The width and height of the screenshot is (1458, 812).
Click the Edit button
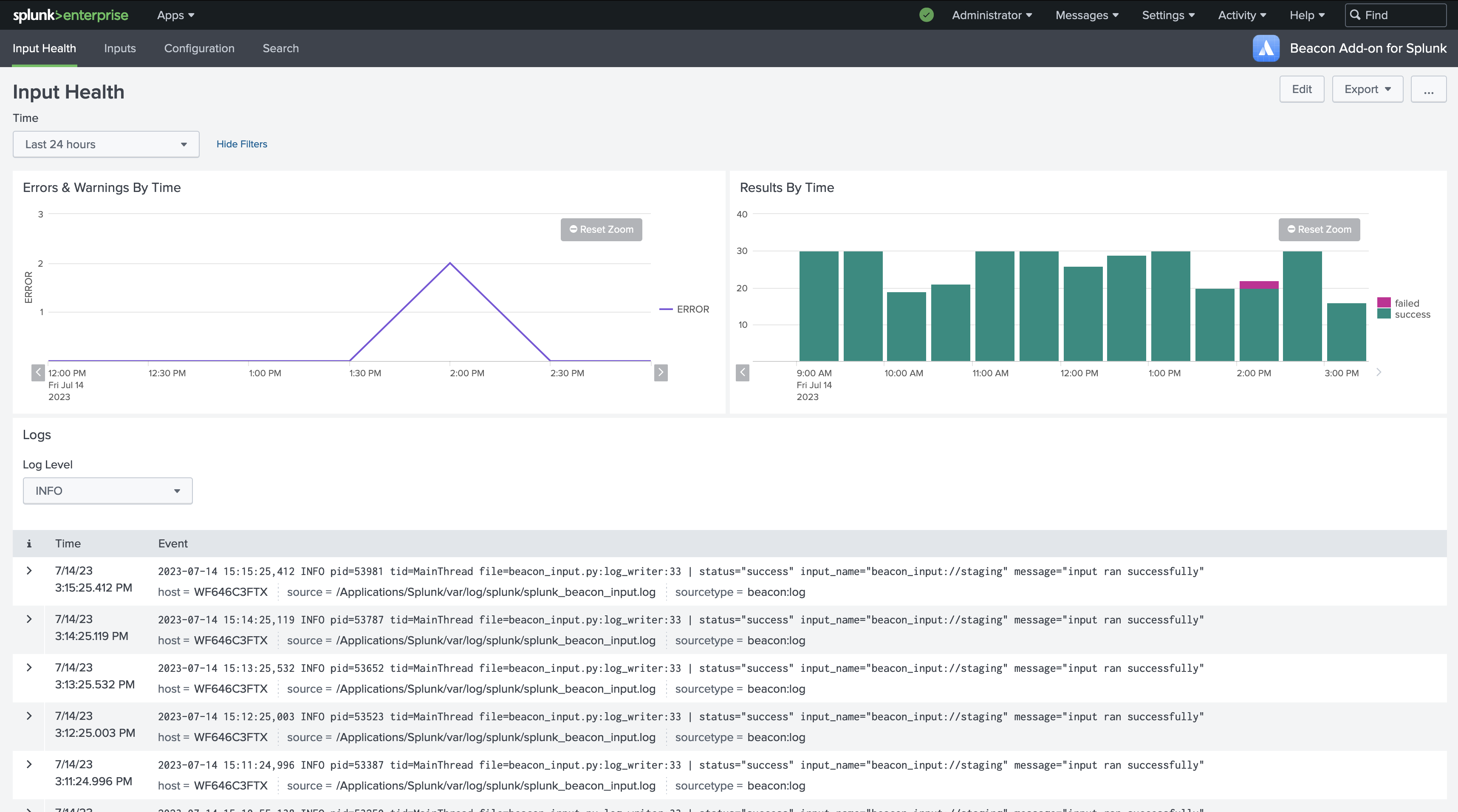[1302, 90]
